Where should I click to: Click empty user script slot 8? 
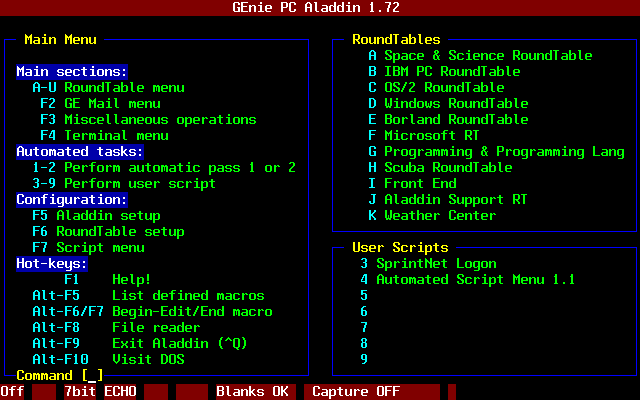(x=364, y=343)
